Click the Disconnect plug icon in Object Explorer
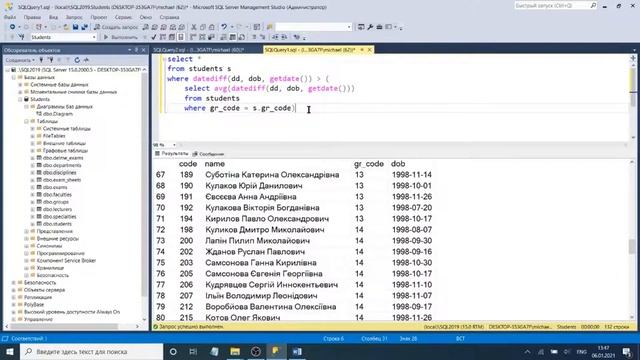The width and height of the screenshot is (640, 360). [x=50, y=60]
